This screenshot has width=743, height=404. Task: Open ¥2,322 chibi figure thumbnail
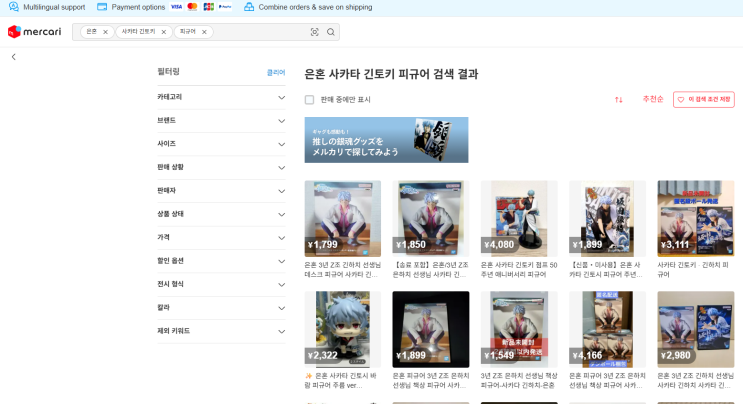click(x=343, y=329)
